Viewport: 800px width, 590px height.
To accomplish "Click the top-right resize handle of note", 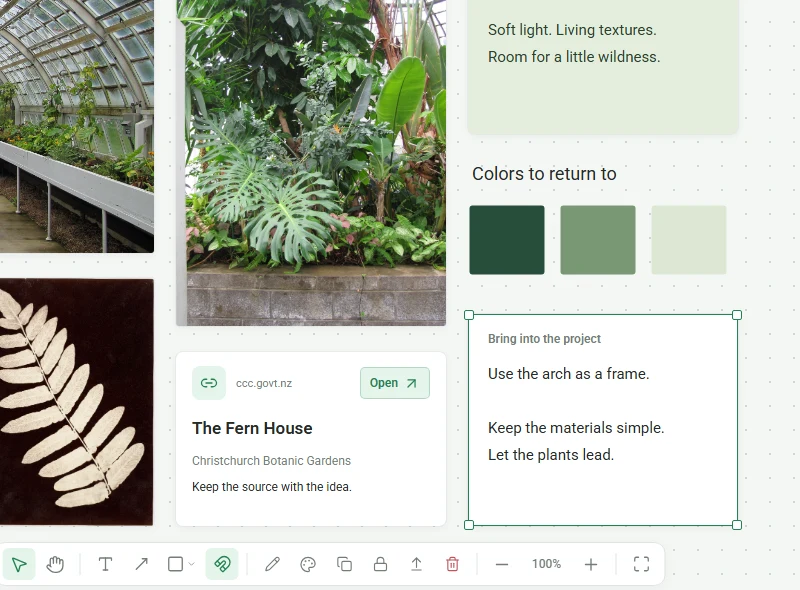I will pos(737,315).
